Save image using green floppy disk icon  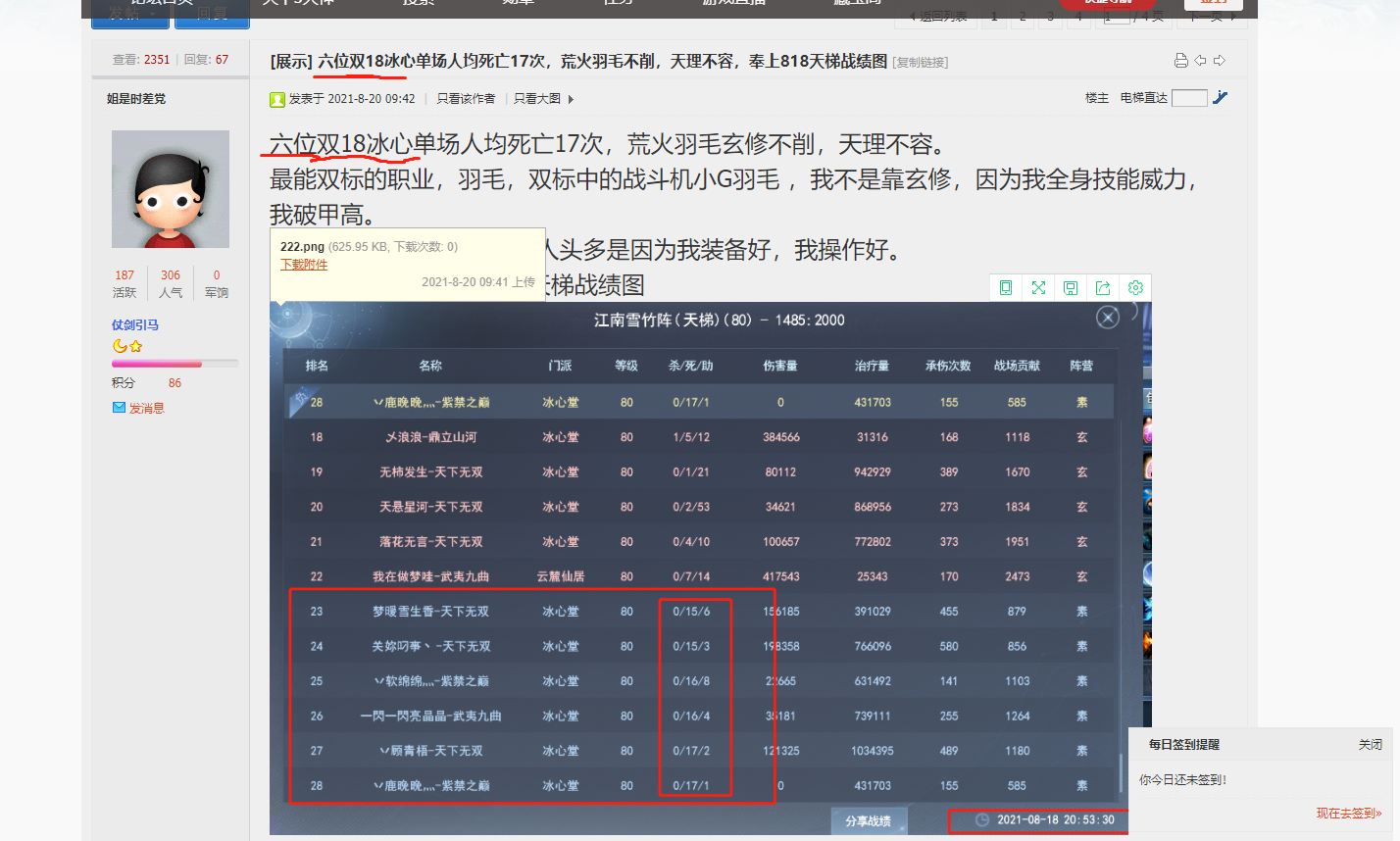click(x=1071, y=287)
